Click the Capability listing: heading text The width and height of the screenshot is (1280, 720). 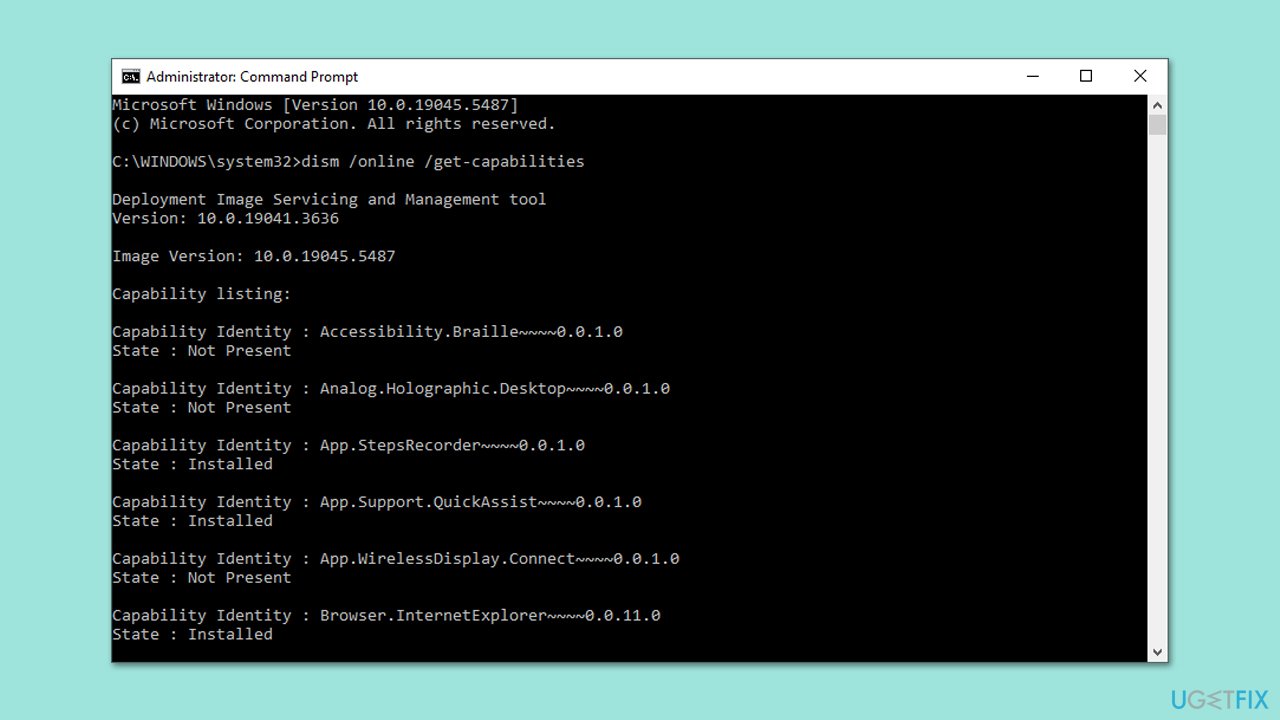(202, 294)
